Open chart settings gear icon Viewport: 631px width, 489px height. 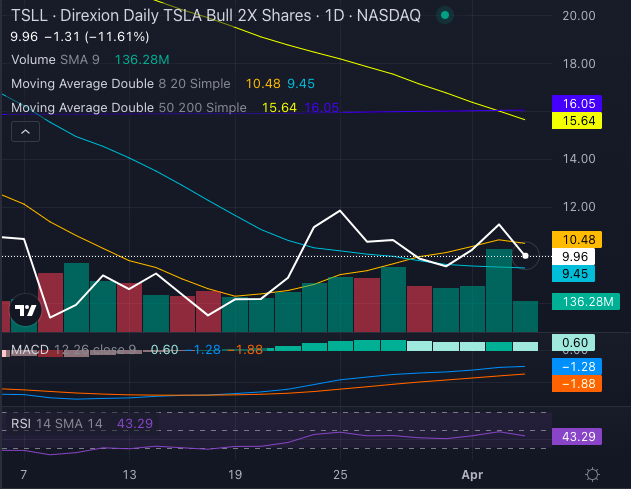[x=592, y=474]
